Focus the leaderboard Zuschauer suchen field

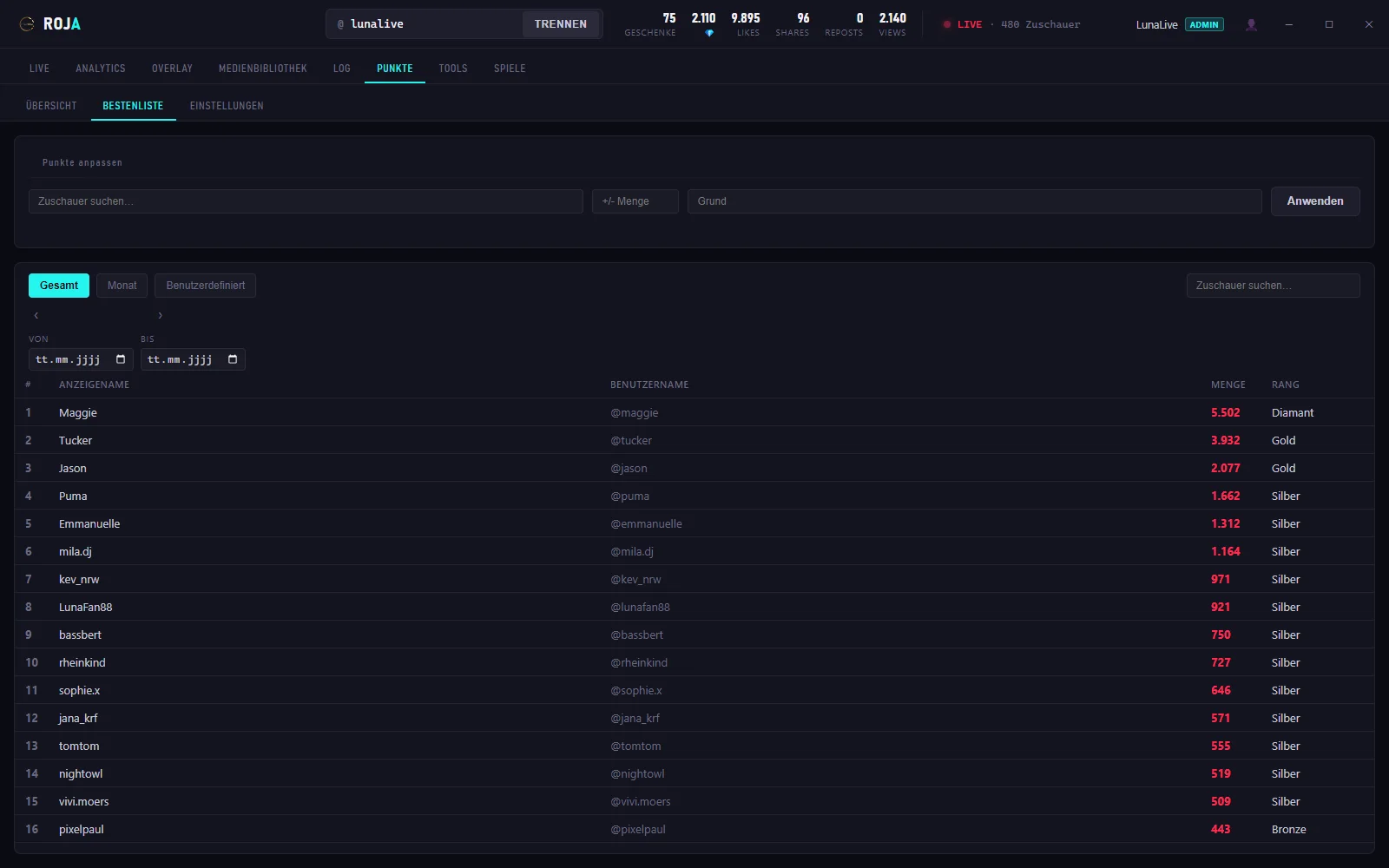pyautogui.click(x=1274, y=286)
